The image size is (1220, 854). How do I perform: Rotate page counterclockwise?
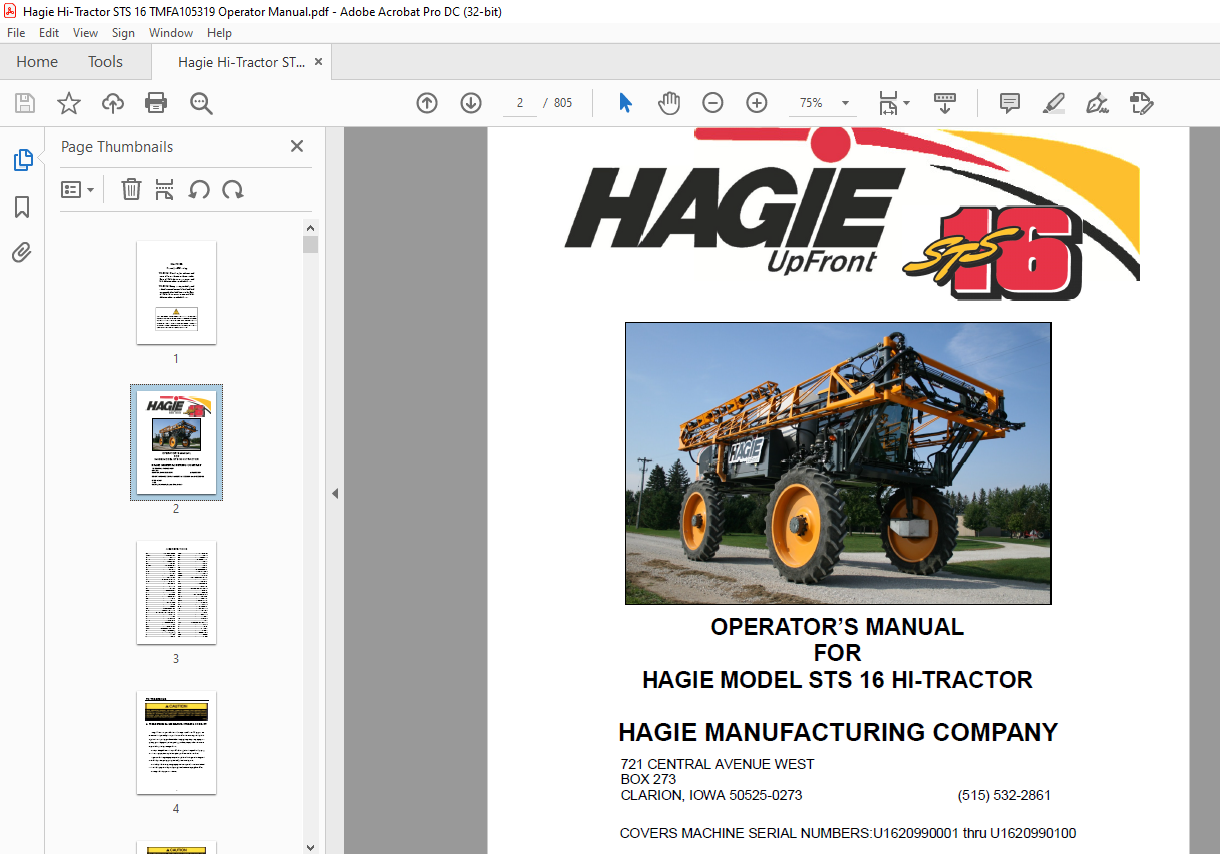coord(199,189)
